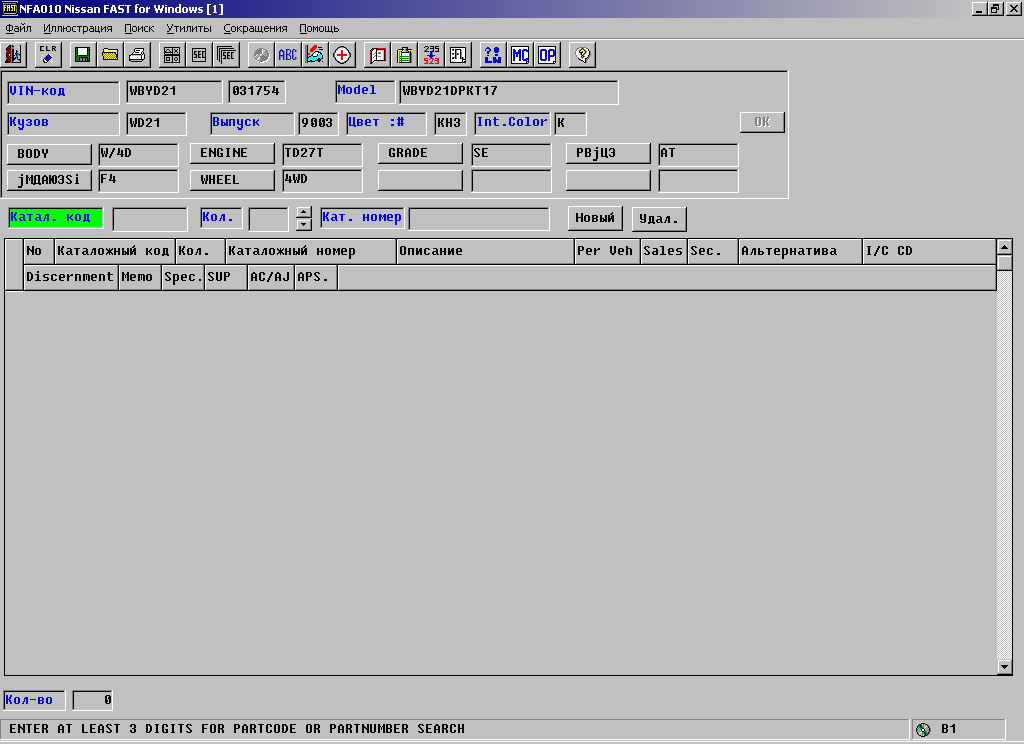Click the Новый button
This screenshot has height=744, width=1024.
[595, 218]
